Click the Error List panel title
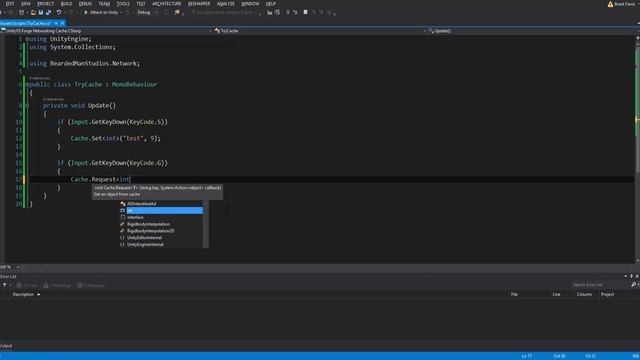Viewport: 640px width, 360px height. tap(8, 276)
